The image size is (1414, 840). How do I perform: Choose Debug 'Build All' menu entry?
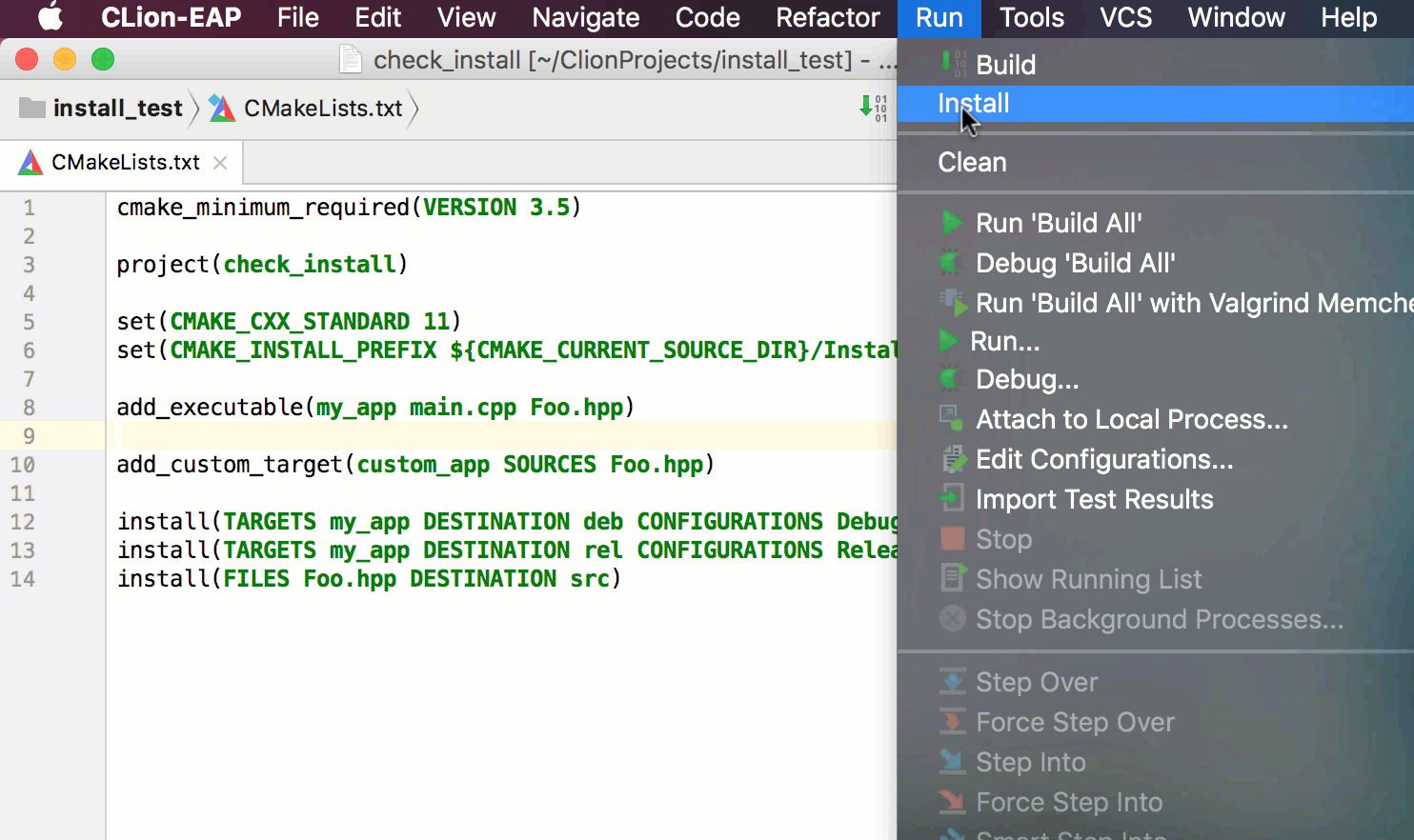pos(1156,263)
